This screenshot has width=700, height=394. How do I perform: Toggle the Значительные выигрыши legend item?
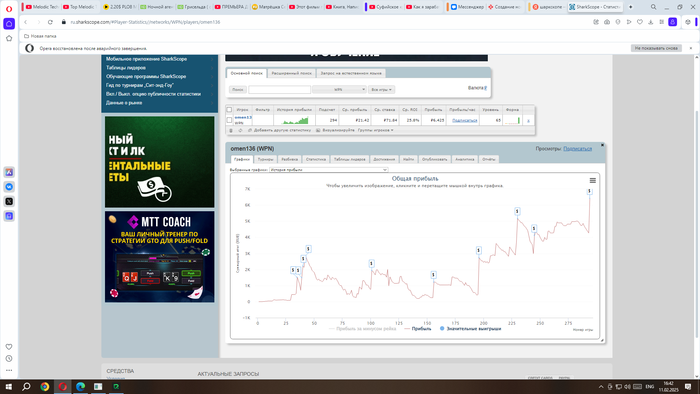[470, 329]
